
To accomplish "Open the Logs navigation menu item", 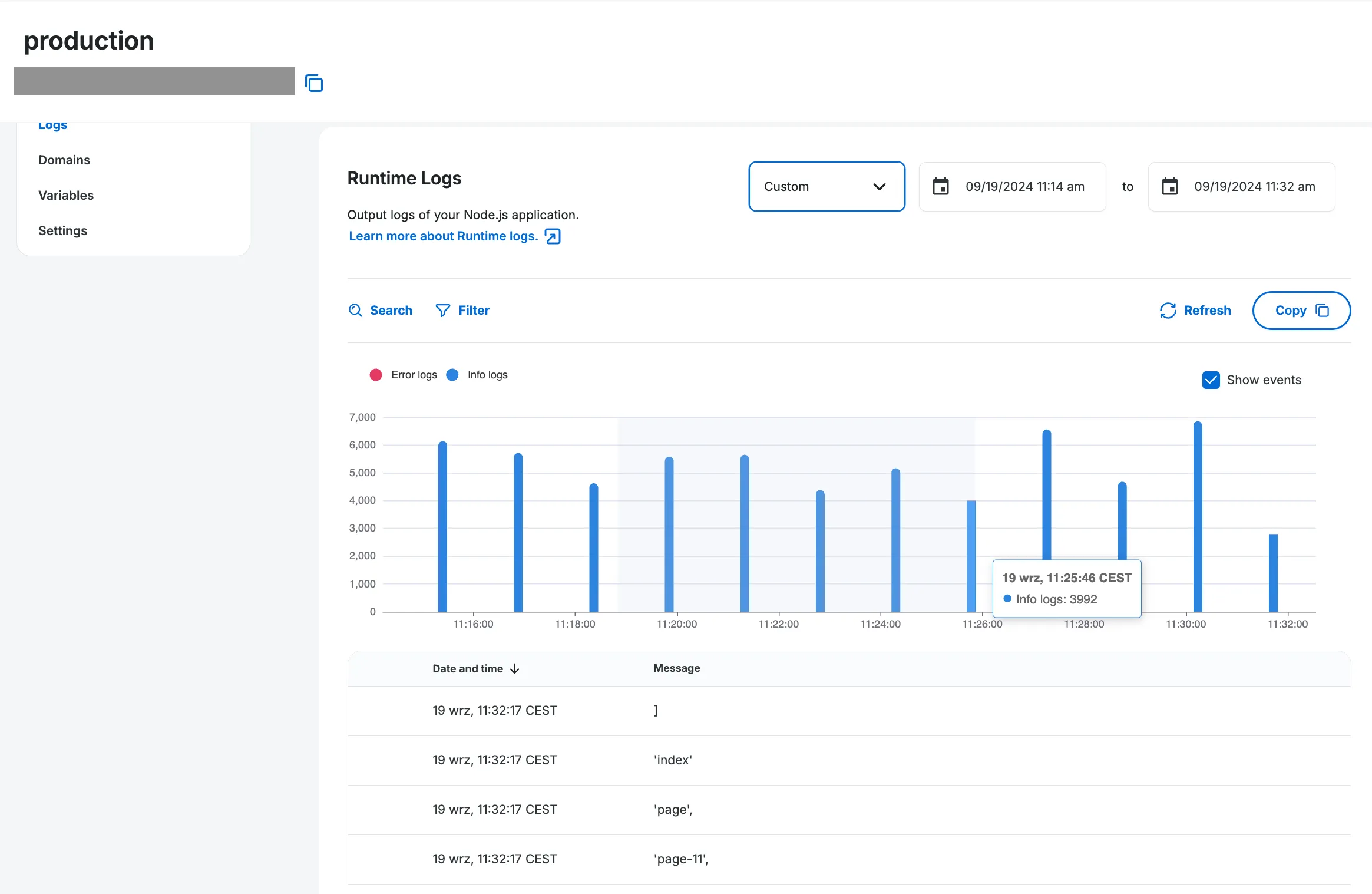I will pyautogui.click(x=53, y=123).
